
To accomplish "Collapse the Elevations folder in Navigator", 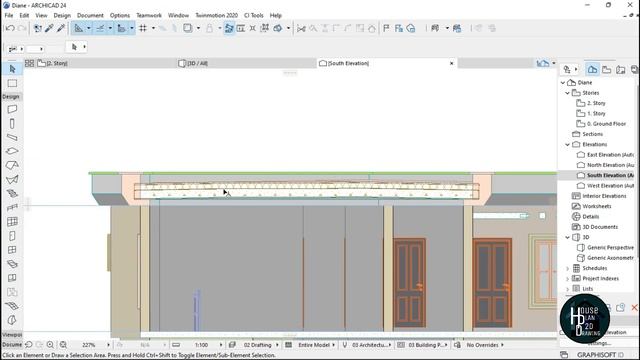I will pyautogui.click(x=567, y=144).
